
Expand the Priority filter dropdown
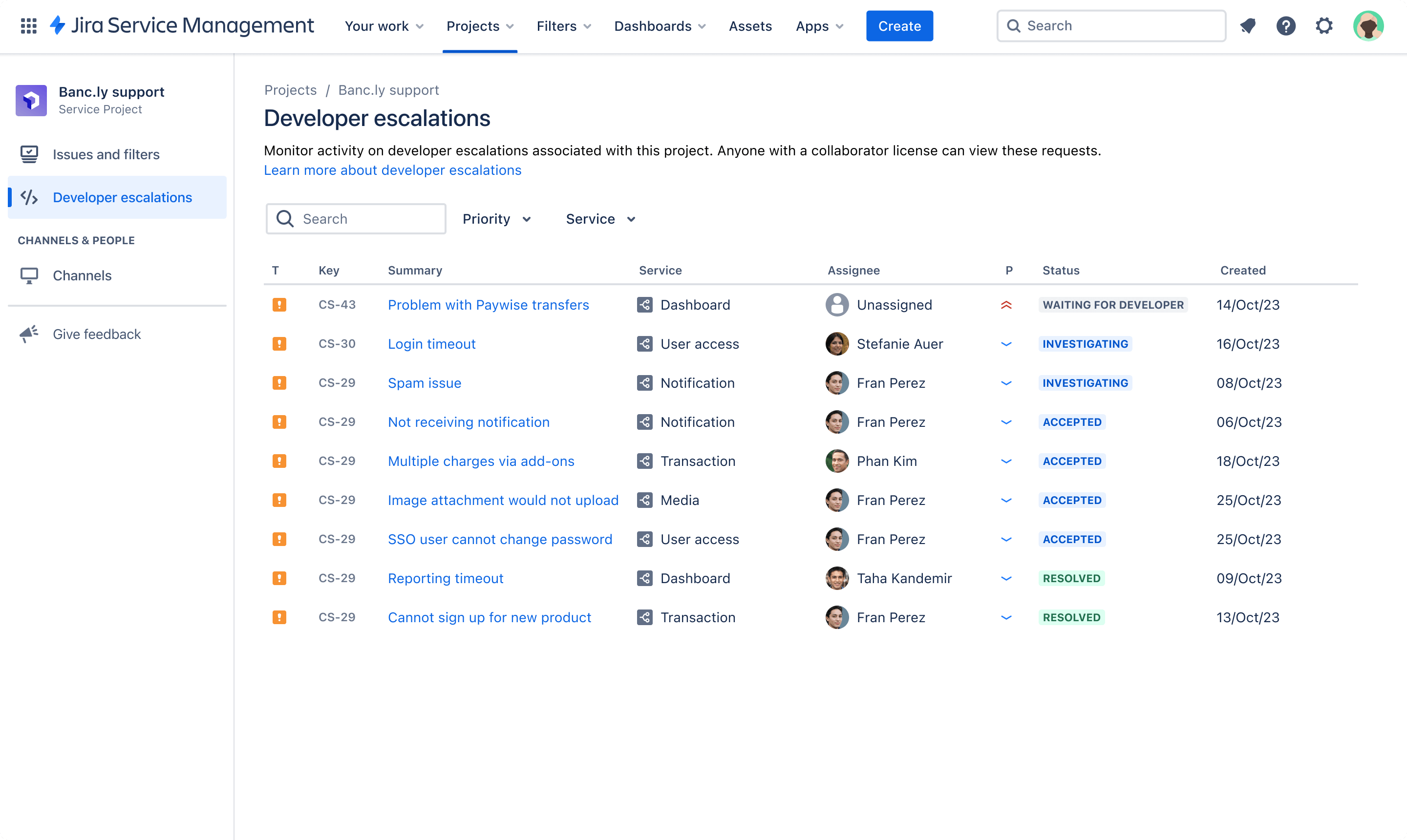tap(497, 218)
